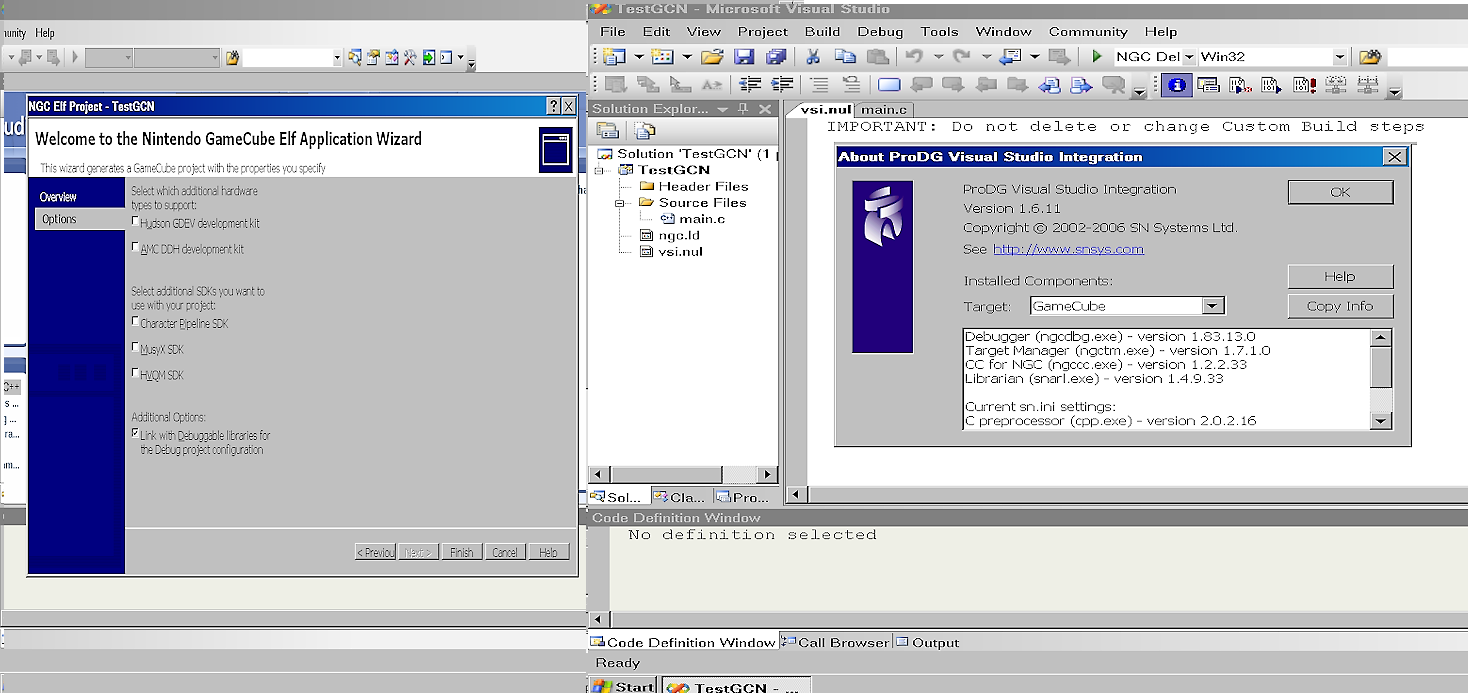
Task: Click the Save All icon
Action: click(x=776, y=57)
